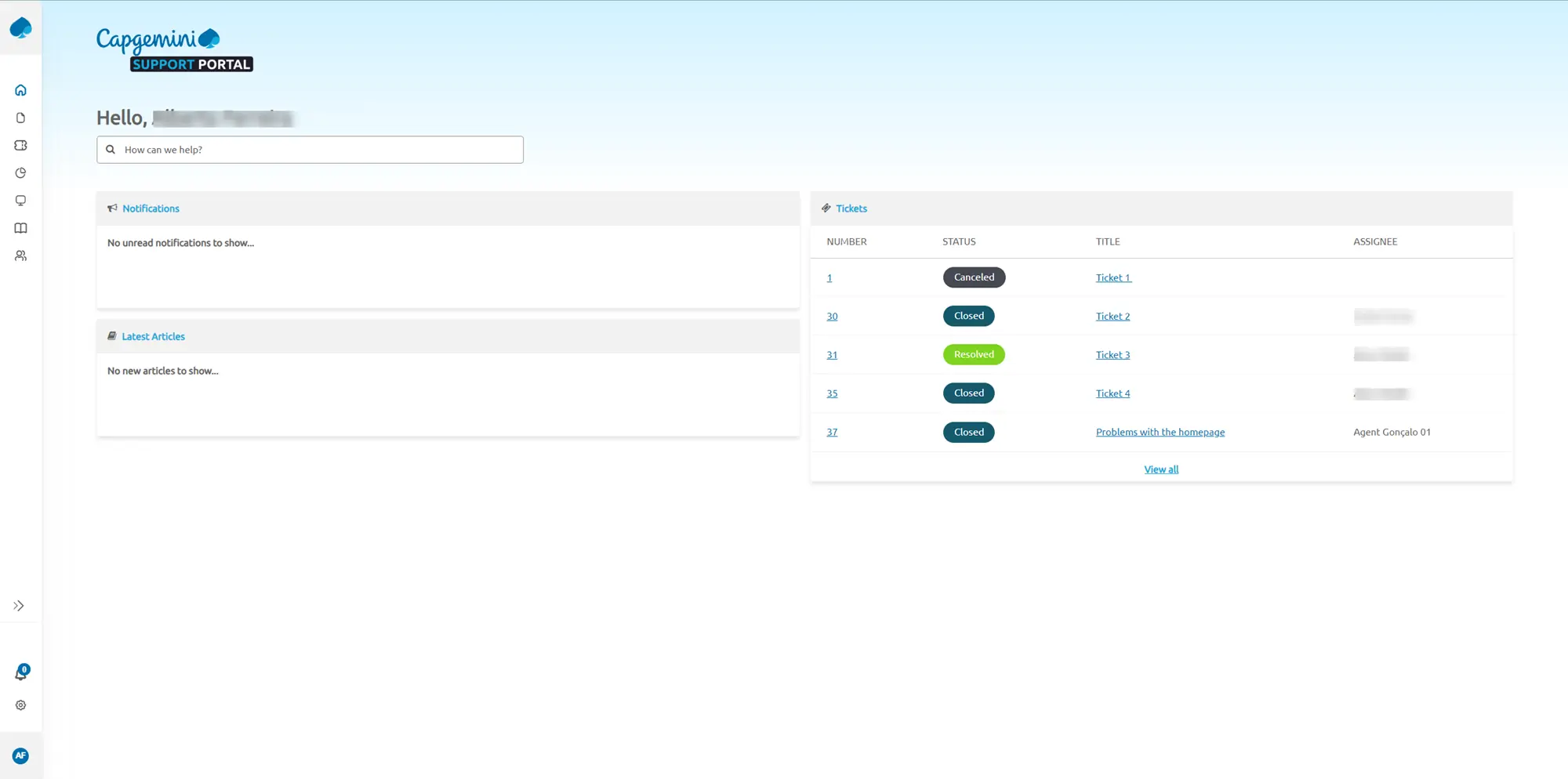Open the monitor/services icon in the sidebar
This screenshot has width=1568, height=779.
[x=20, y=201]
